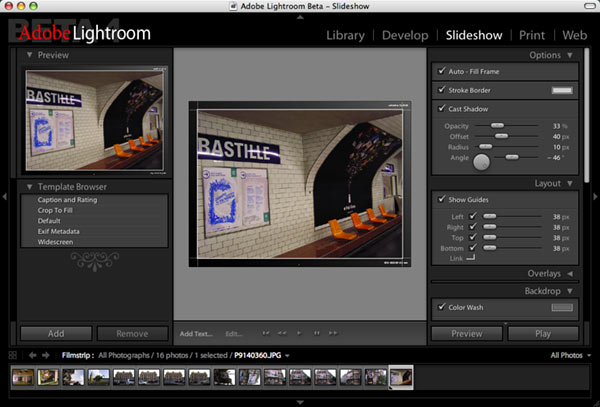Click the filmstrip forward arrow
The width and height of the screenshot is (600, 407).
click(46, 355)
